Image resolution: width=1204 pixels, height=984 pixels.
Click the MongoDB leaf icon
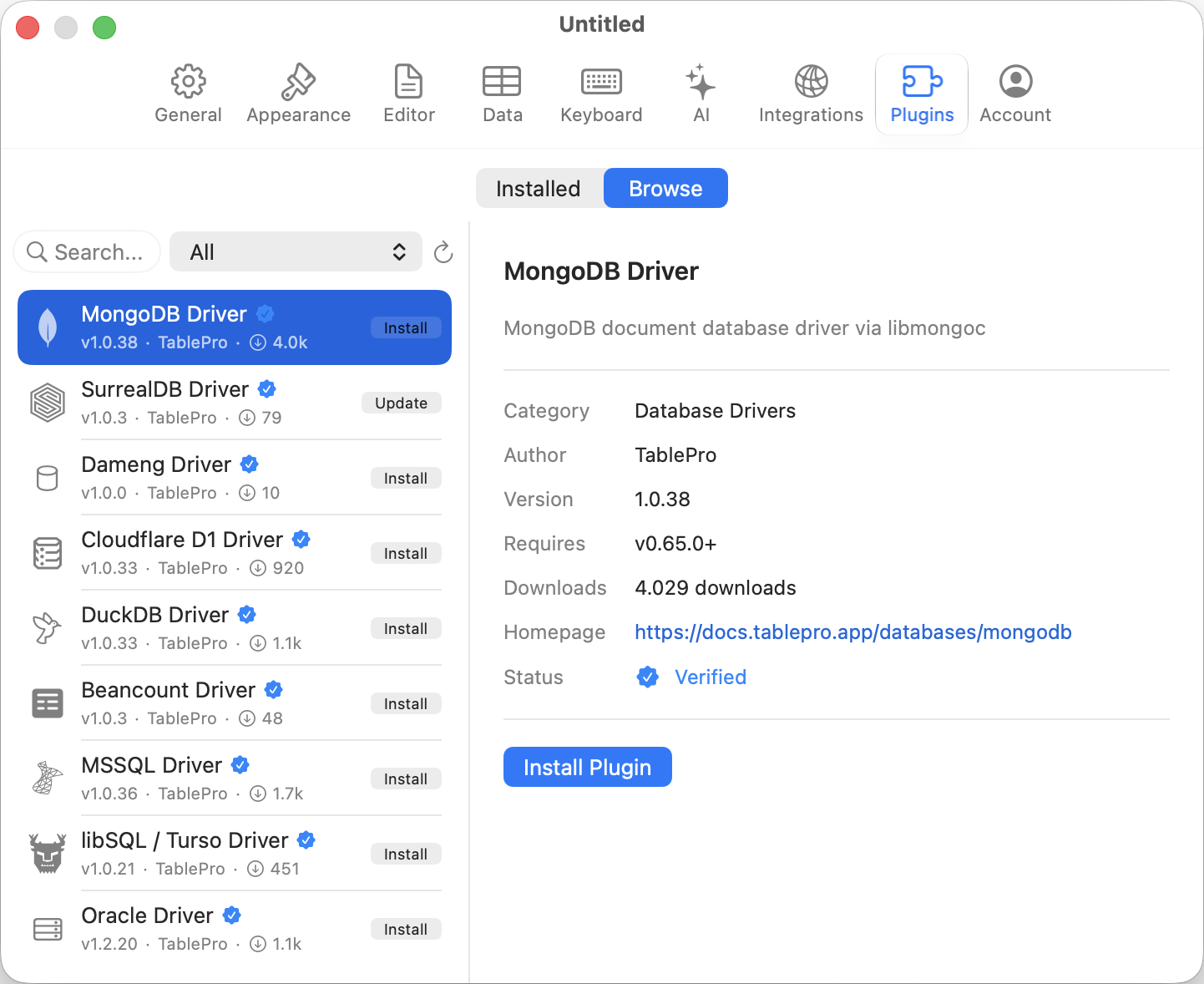(x=48, y=327)
